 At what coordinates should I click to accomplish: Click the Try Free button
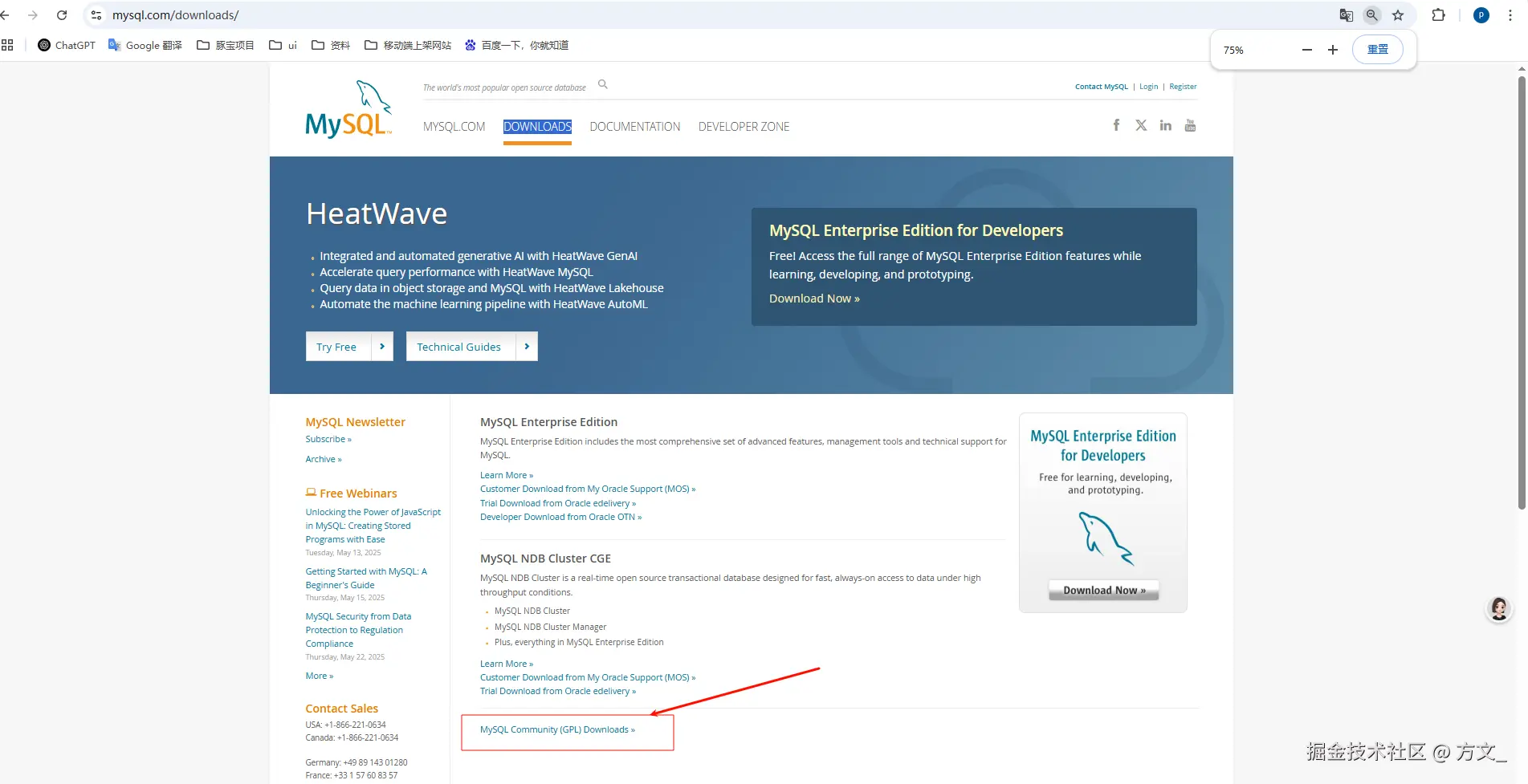(x=349, y=347)
